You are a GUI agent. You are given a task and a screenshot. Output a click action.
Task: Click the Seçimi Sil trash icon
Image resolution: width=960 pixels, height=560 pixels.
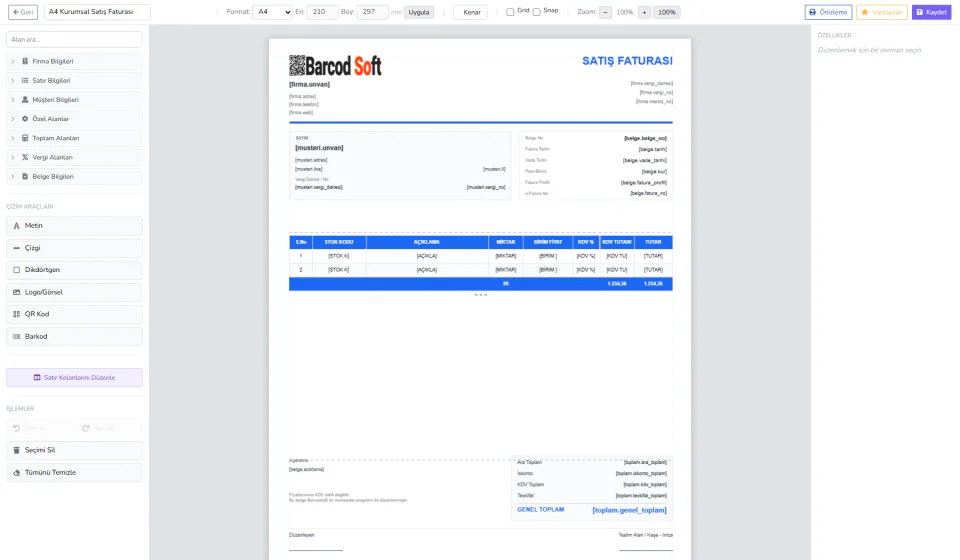tap(17, 450)
